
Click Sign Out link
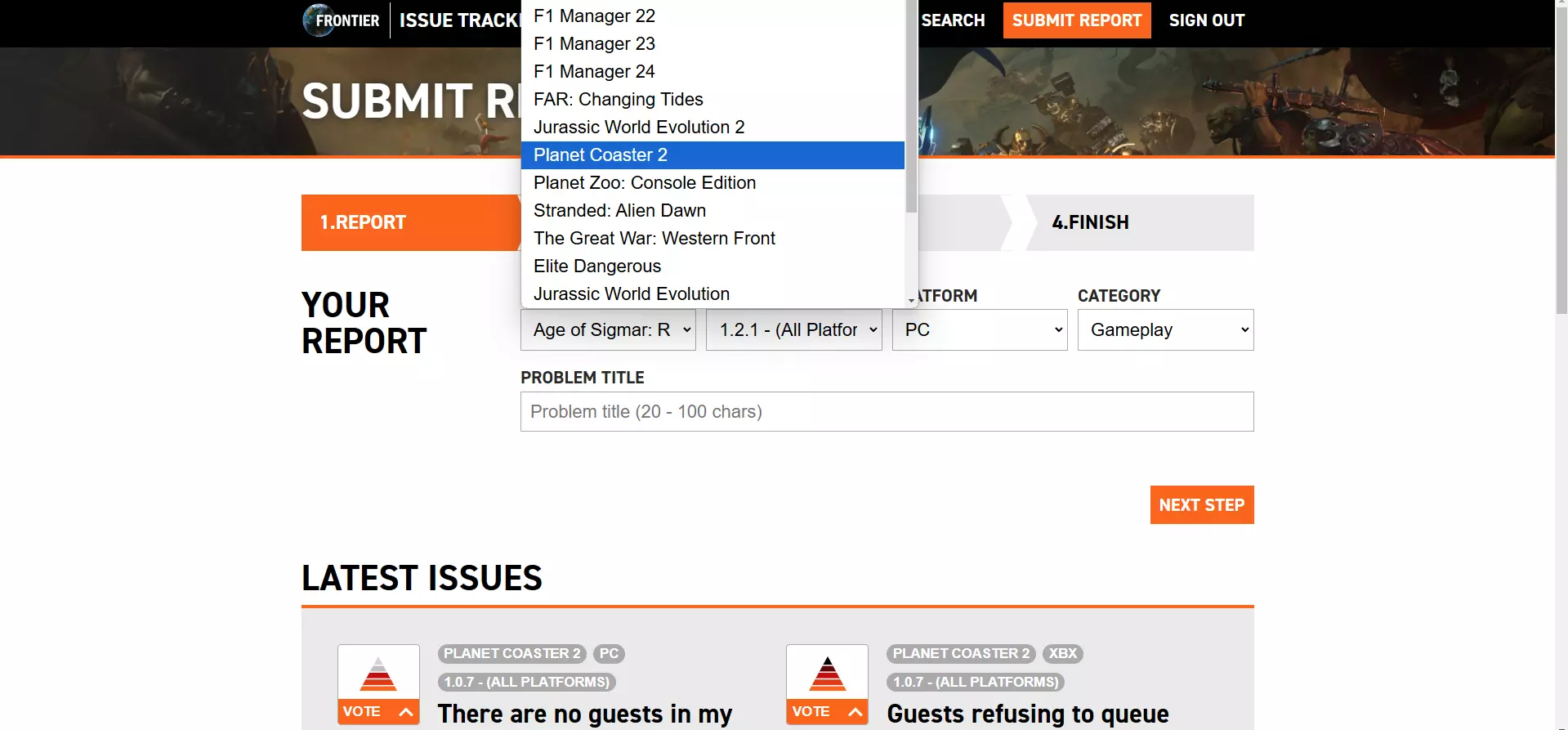point(1207,20)
